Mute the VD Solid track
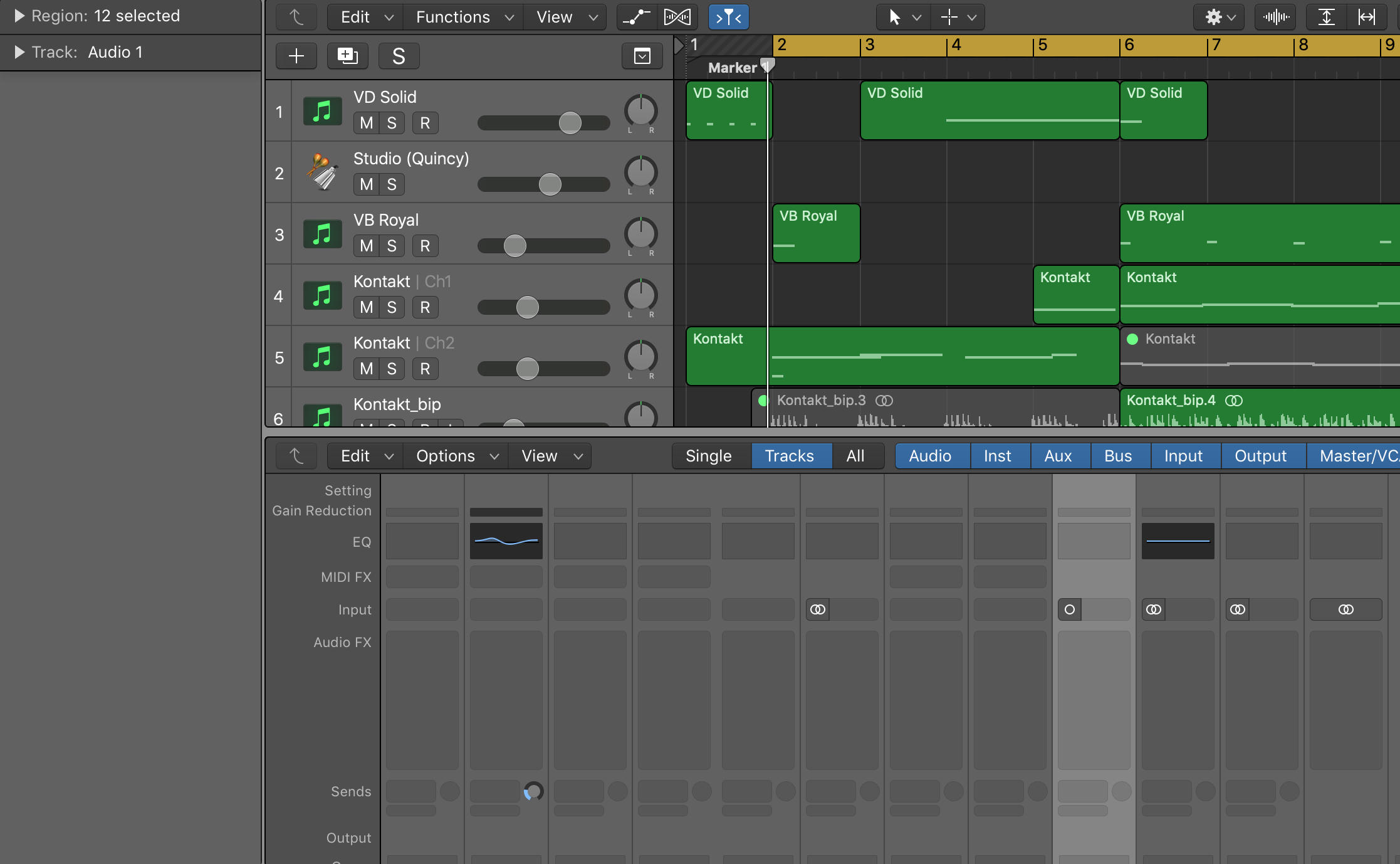1400x864 pixels. click(x=367, y=123)
